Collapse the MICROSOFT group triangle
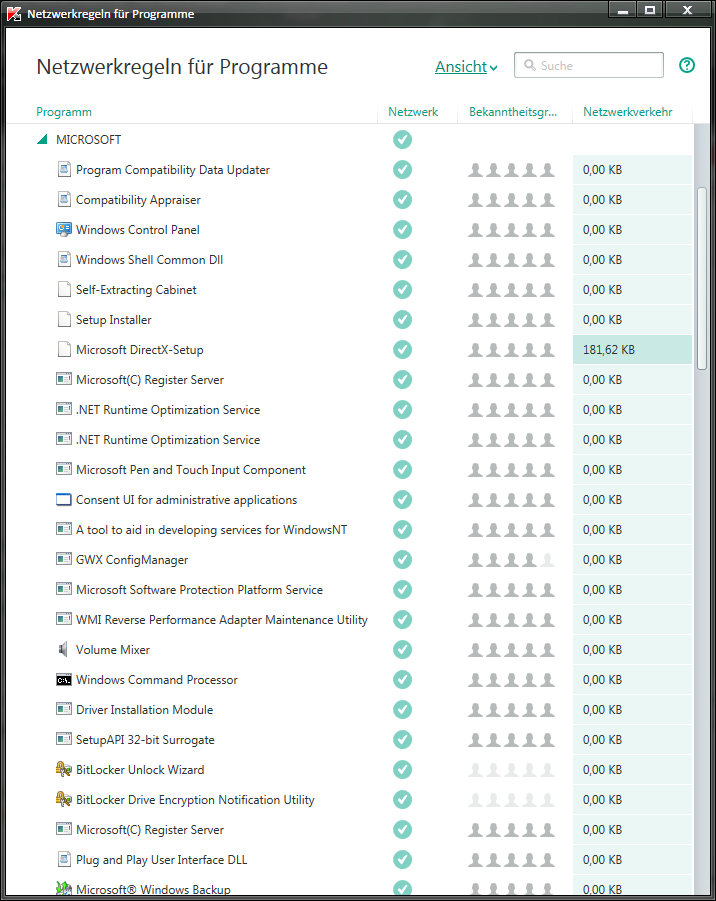 42,139
